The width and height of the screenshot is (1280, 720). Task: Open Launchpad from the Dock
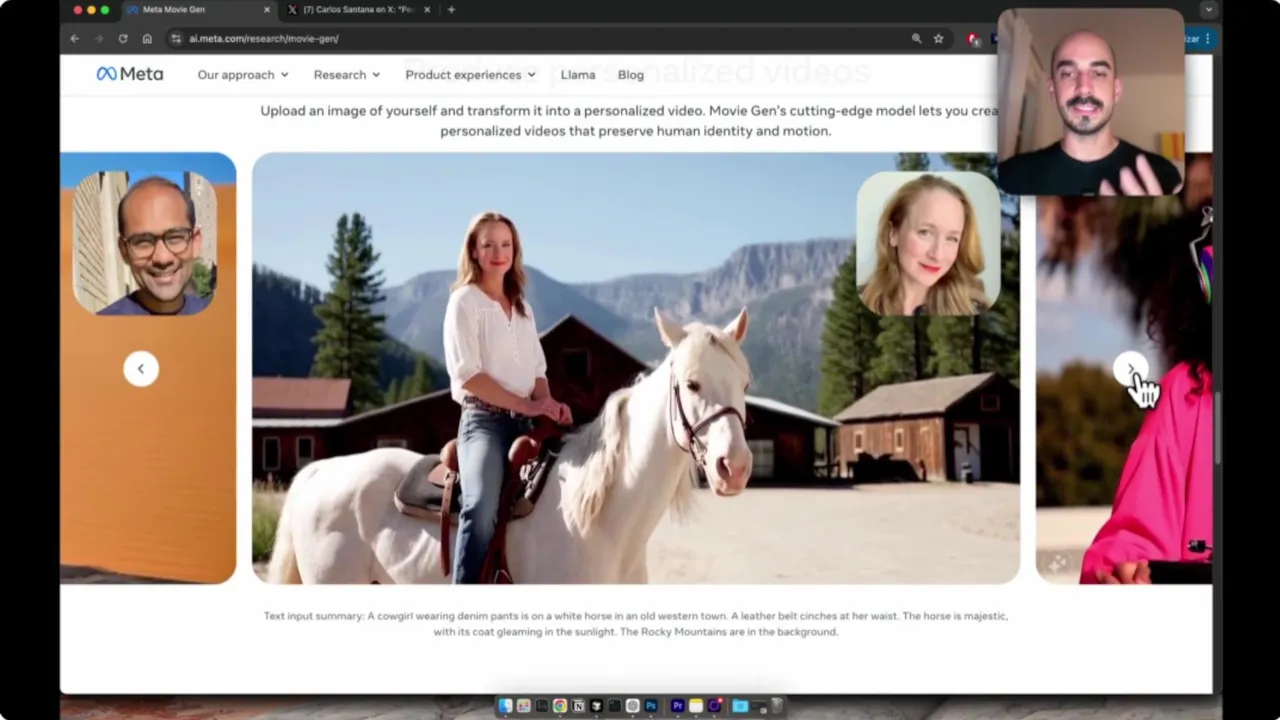coord(523,706)
